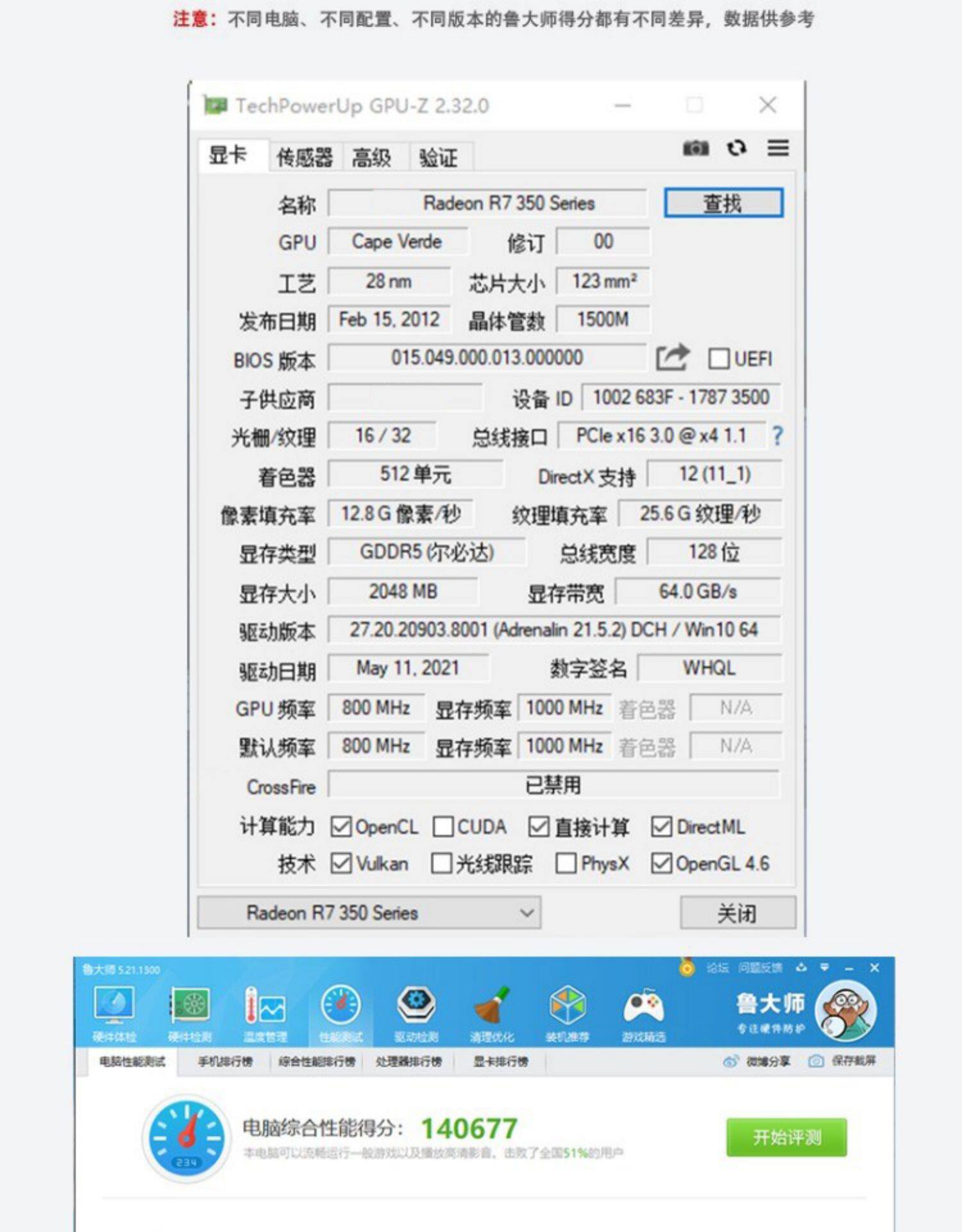Toggle the PhysX checkbox
Viewport: 962px width, 1232px height.
[x=566, y=864]
